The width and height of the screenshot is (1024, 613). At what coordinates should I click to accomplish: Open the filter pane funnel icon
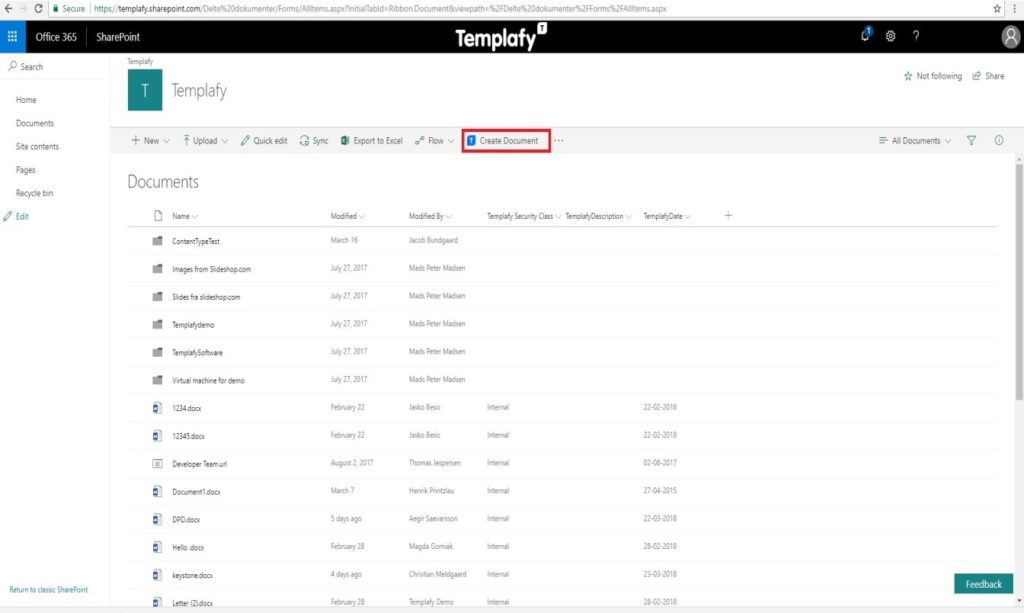pyautogui.click(x=971, y=140)
